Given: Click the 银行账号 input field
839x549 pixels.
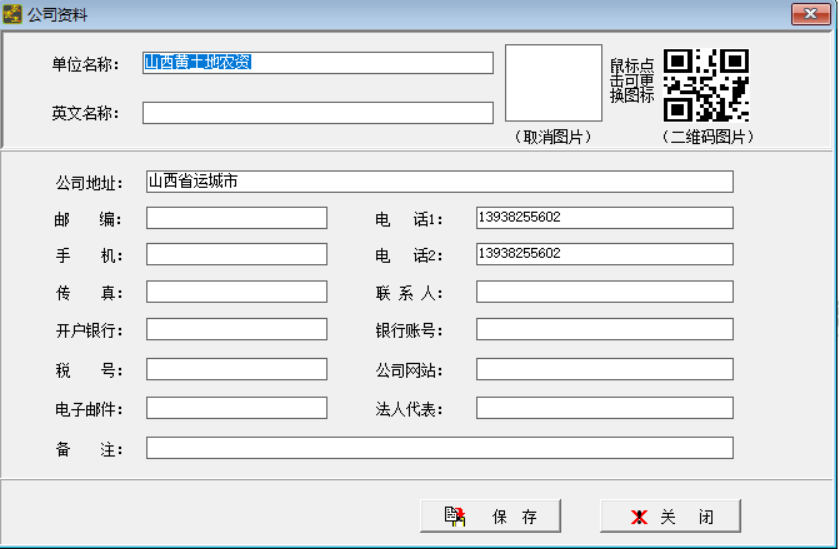Looking at the screenshot, I should (x=605, y=330).
